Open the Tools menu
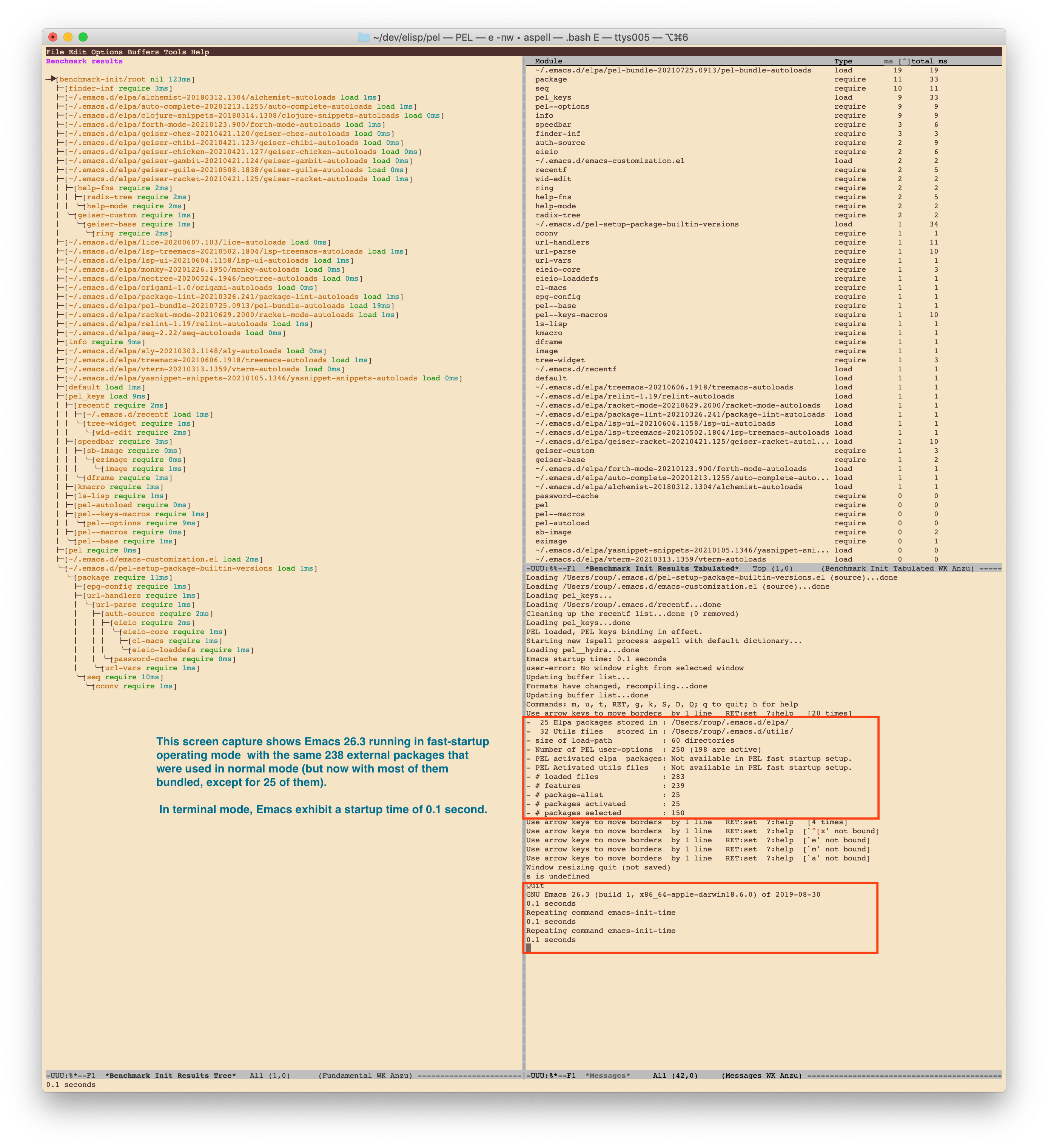 pyautogui.click(x=175, y=52)
